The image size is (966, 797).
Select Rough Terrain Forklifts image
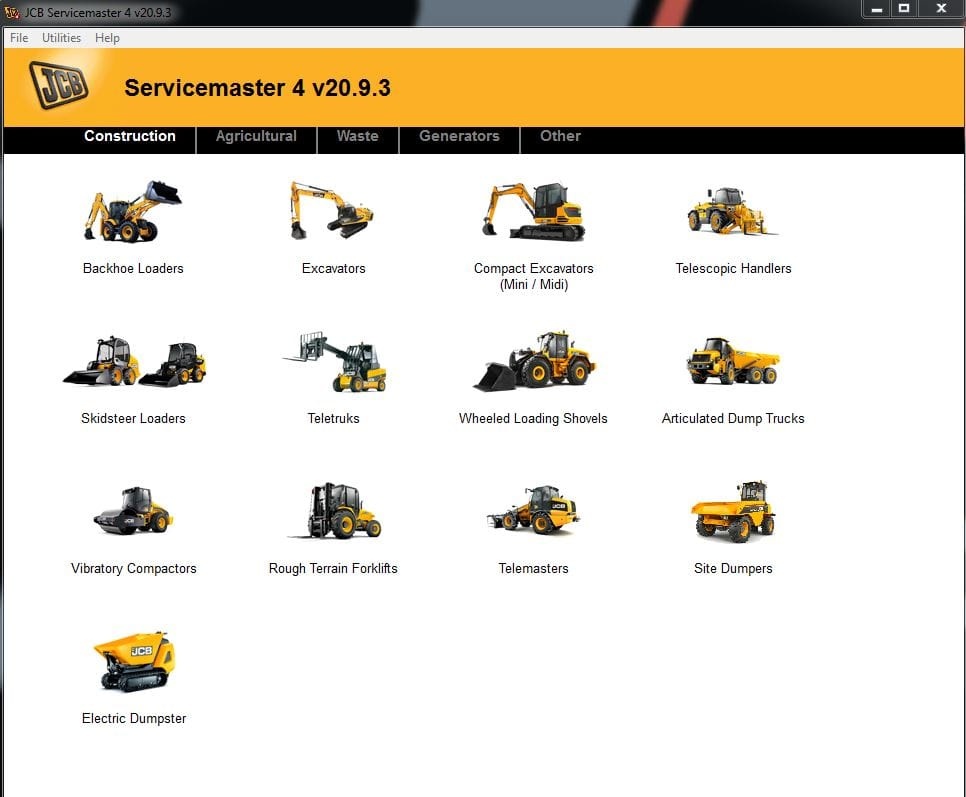[x=335, y=511]
